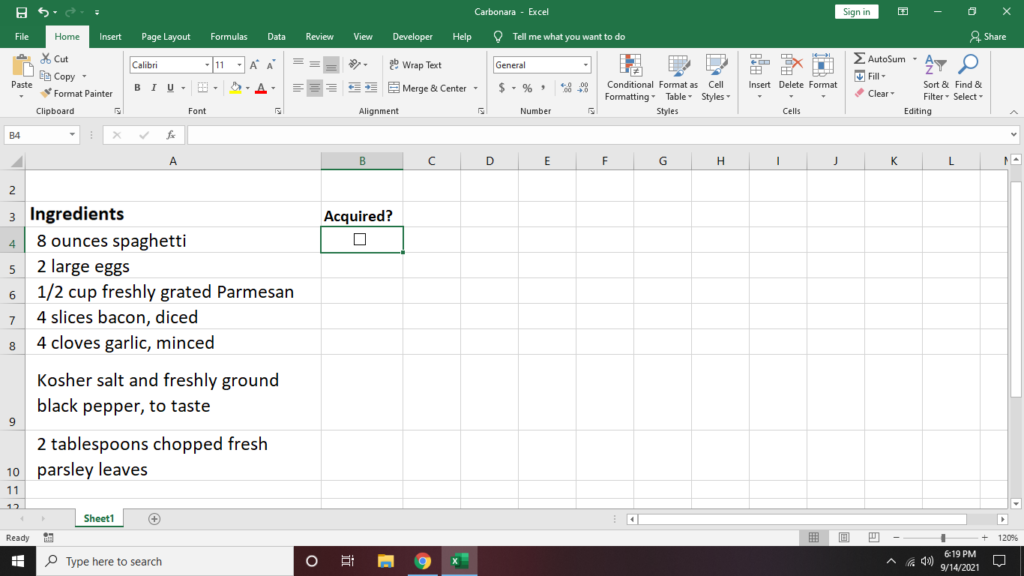This screenshot has height=576, width=1024.
Task: Click the zoom slider in status bar
Action: [x=942, y=538]
